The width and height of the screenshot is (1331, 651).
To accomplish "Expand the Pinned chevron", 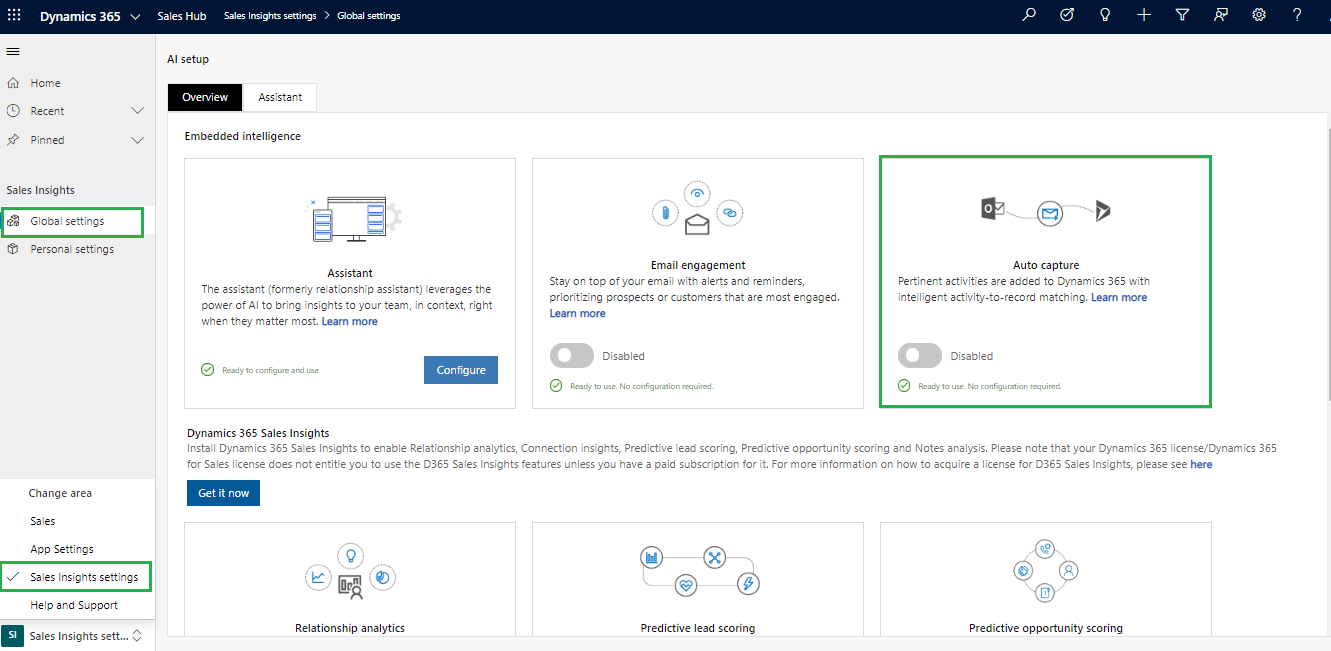I will point(138,140).
